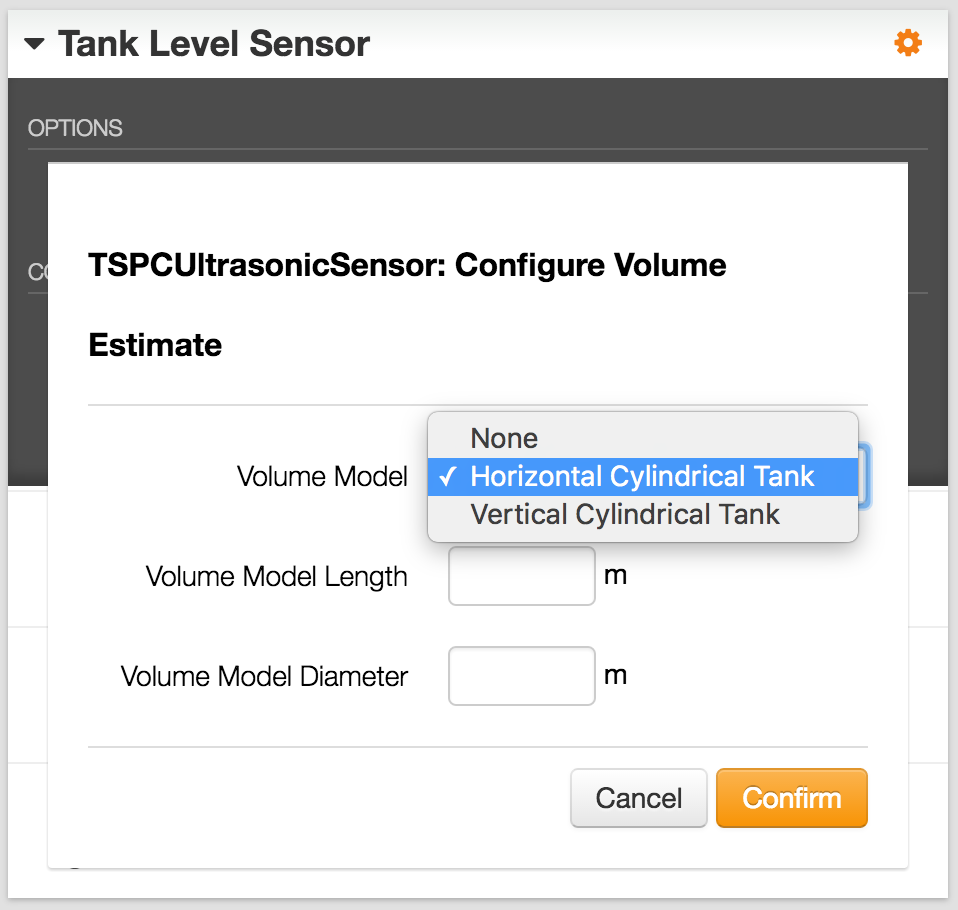Screen dimensions: 958x910
Task: Click the Volume Model Length input field
Action: point(522,576)
